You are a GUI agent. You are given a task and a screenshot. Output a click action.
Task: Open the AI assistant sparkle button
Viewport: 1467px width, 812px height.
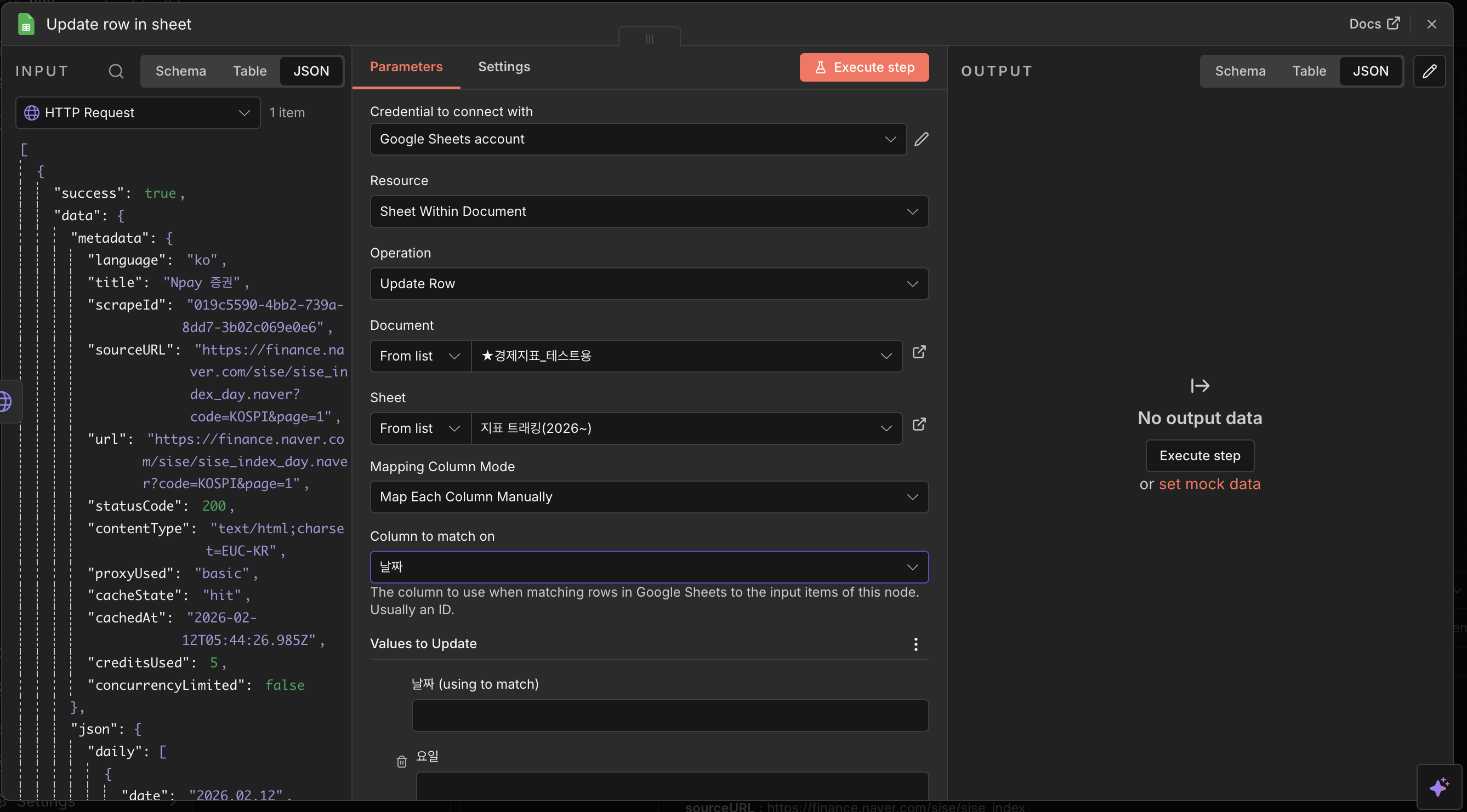(x=1439, y=787)
